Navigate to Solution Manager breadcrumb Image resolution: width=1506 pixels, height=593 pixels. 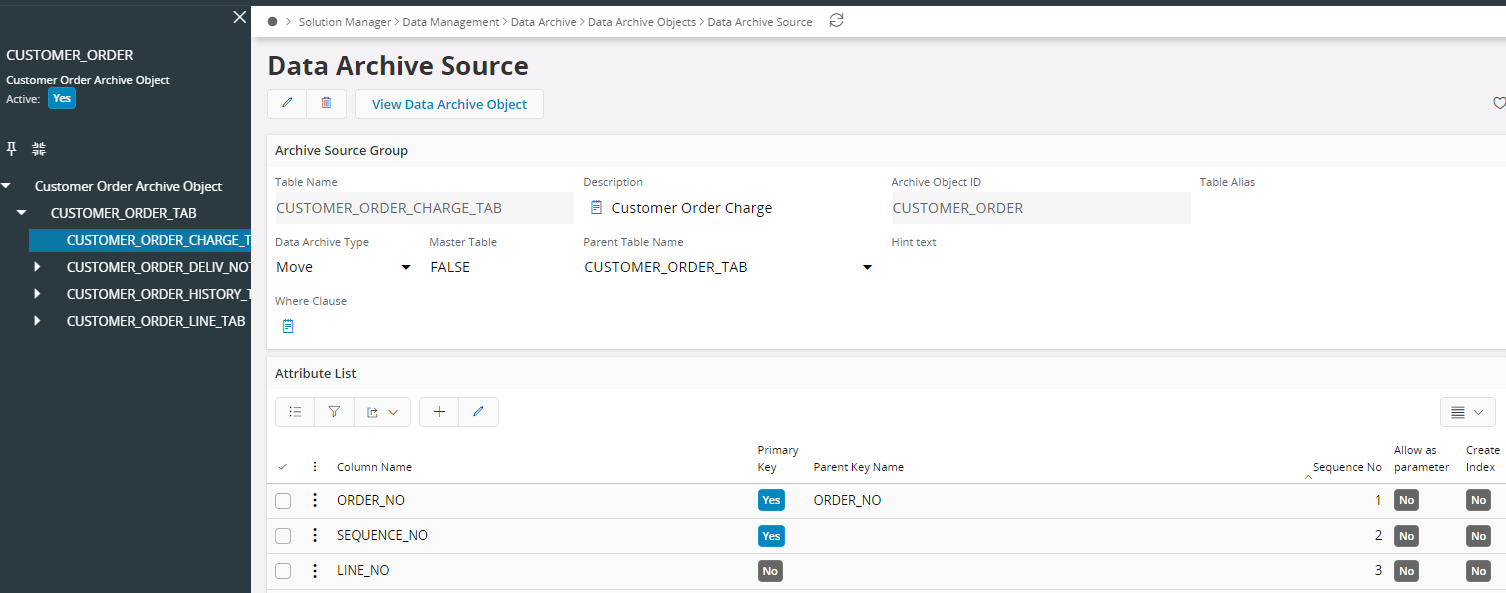pyautogui.click(x=344, y=22)
